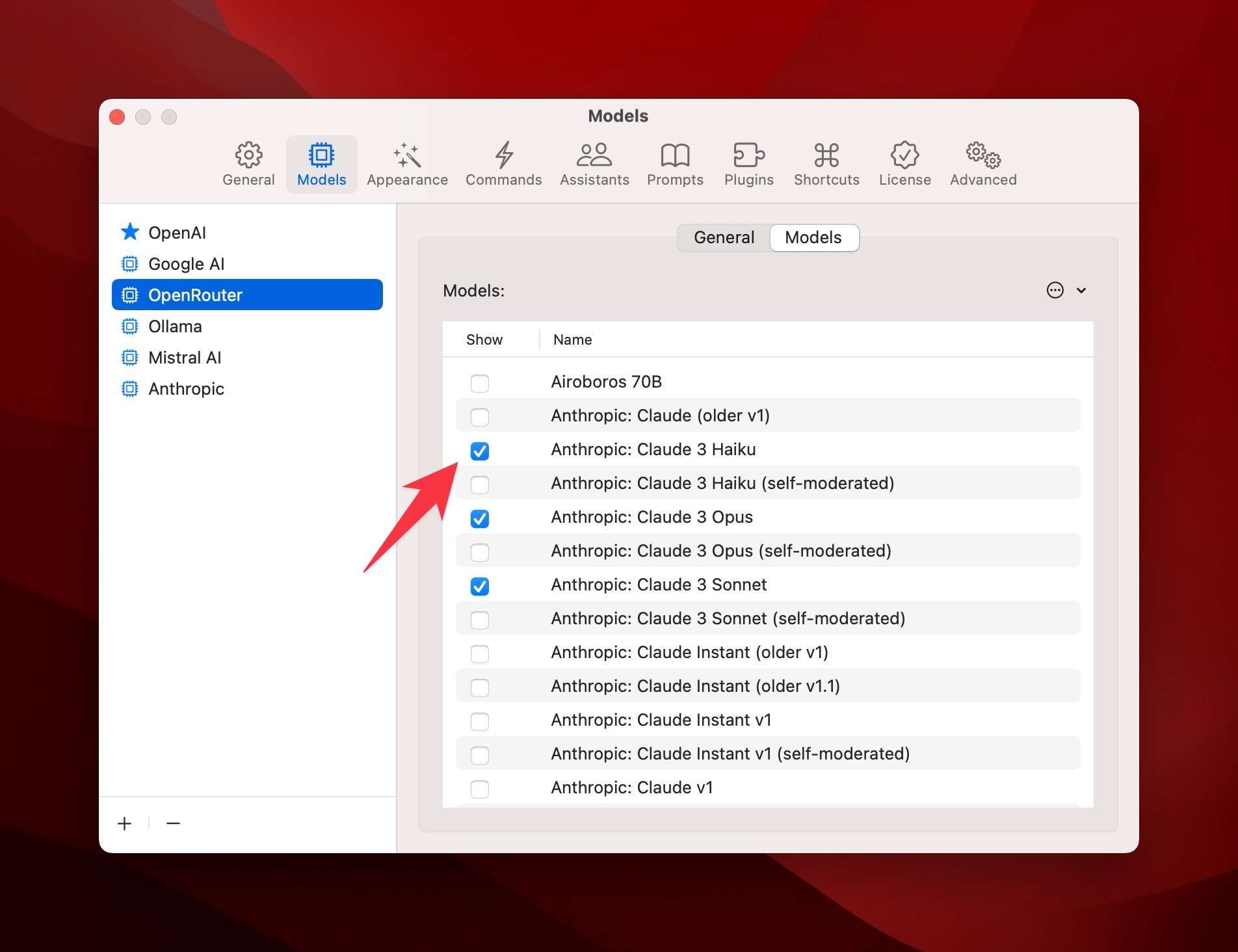The height and width of the screenshot is (952, 1238).
Task: Switch to the General segmented tab
Action: [724, 237]
